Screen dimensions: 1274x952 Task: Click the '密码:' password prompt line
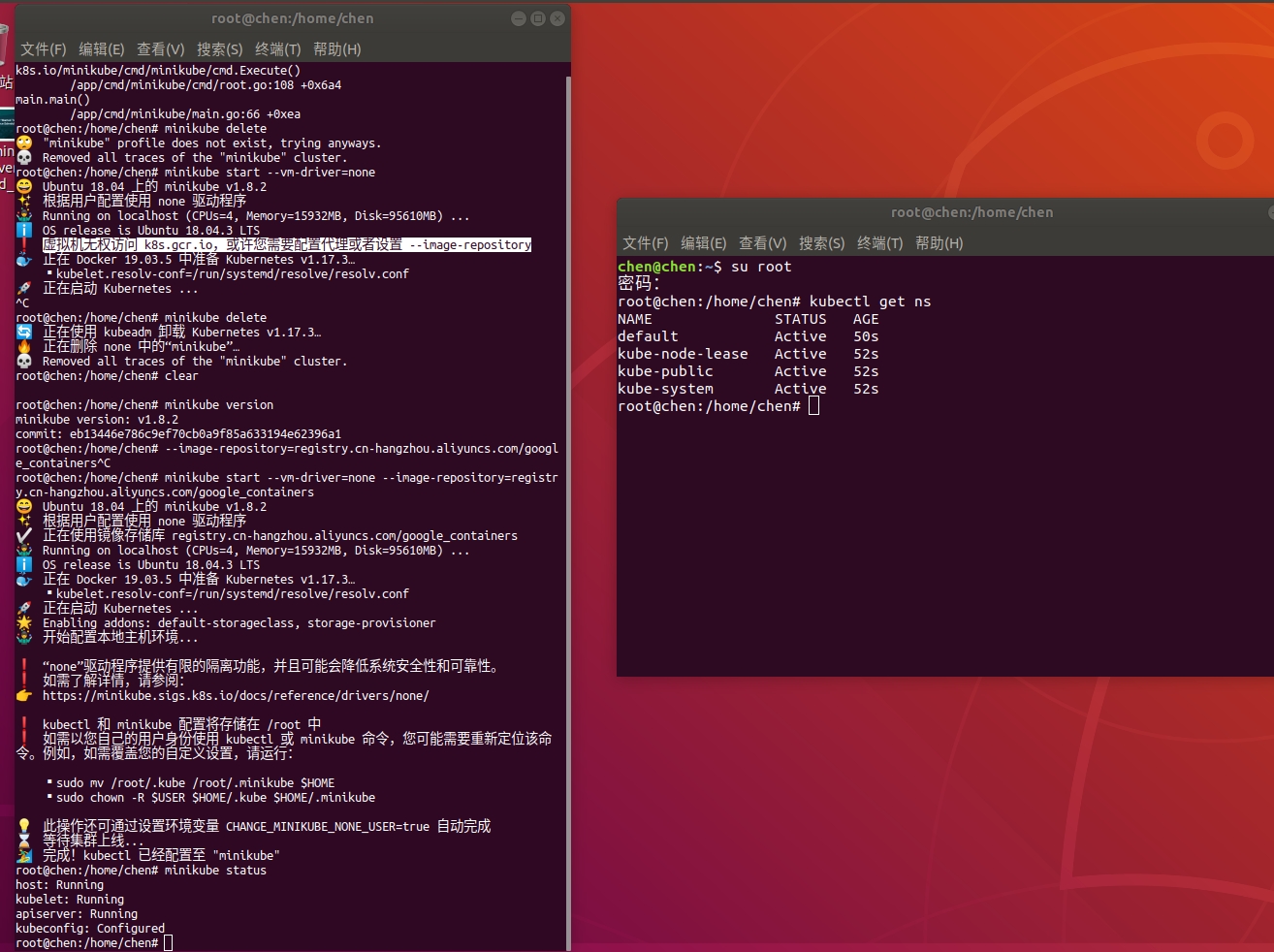[x=639, y=284]
